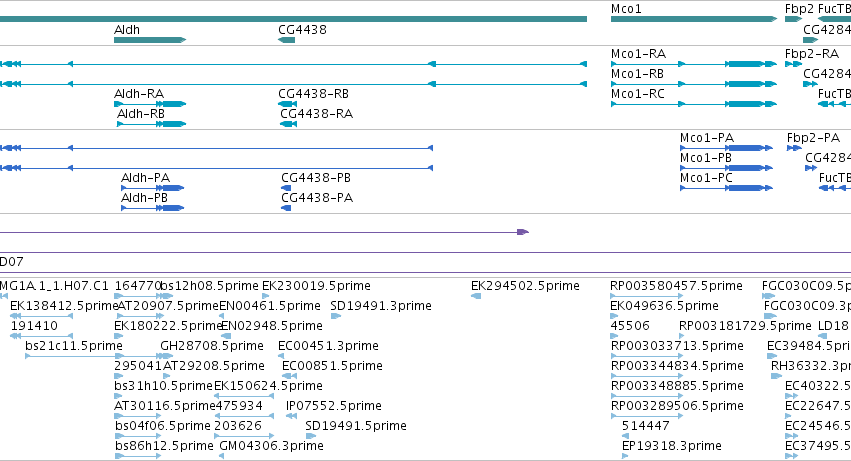Click the CG4438-RB transcript feature
This screenshot has height=461, width=851.
(287, 104)
